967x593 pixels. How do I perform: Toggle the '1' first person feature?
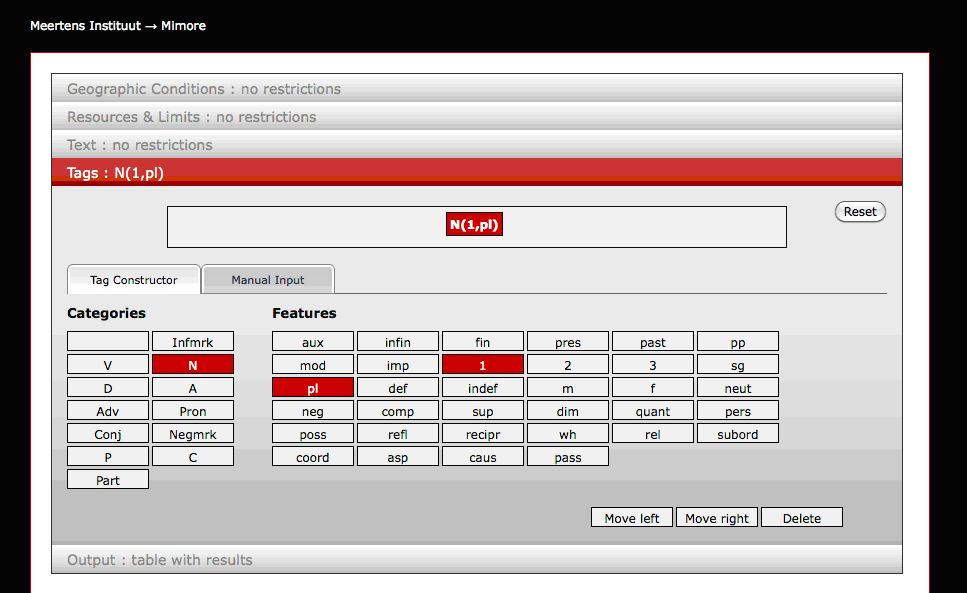pos(483,365)
